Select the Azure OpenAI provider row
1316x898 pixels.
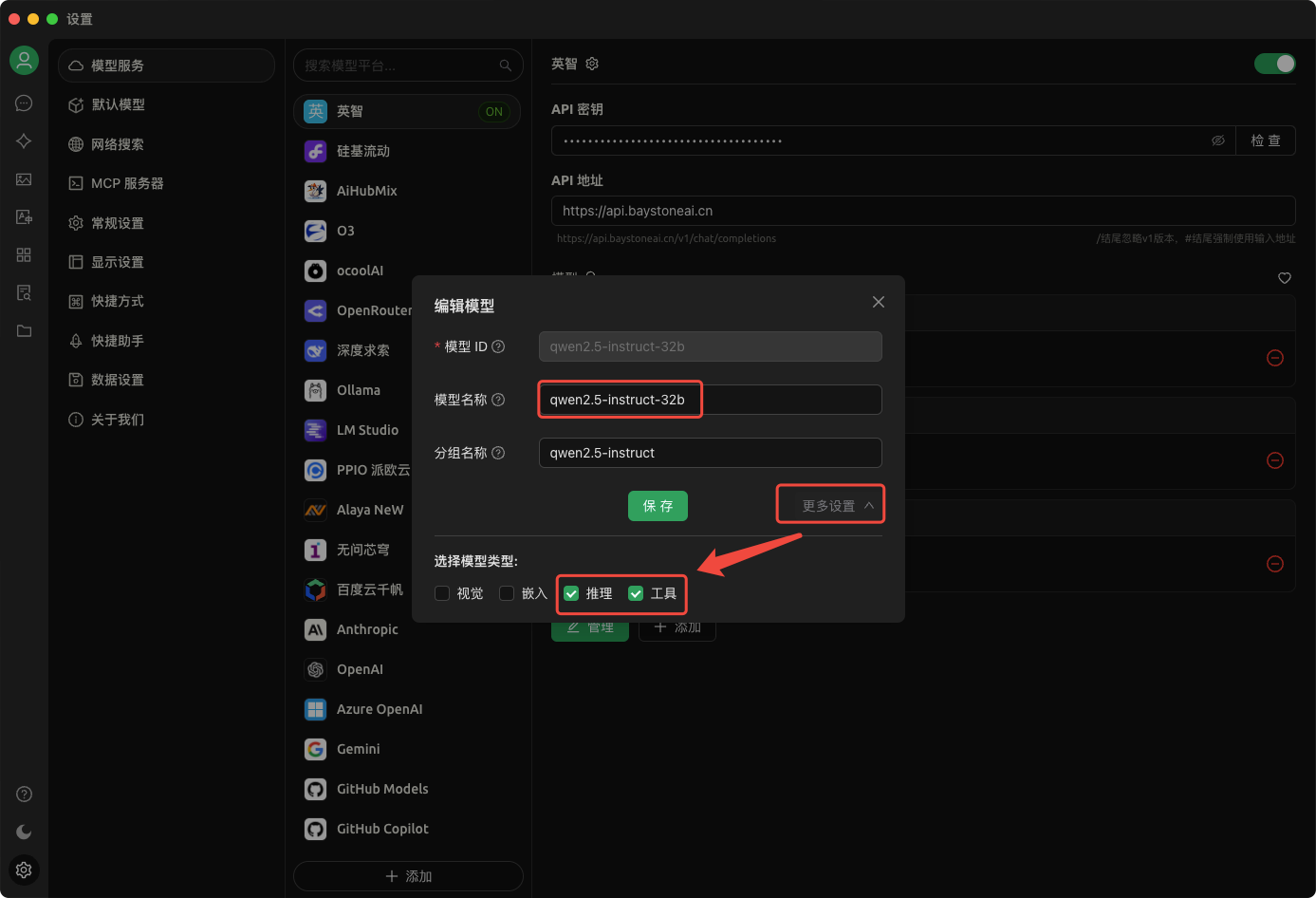(407, 709)
